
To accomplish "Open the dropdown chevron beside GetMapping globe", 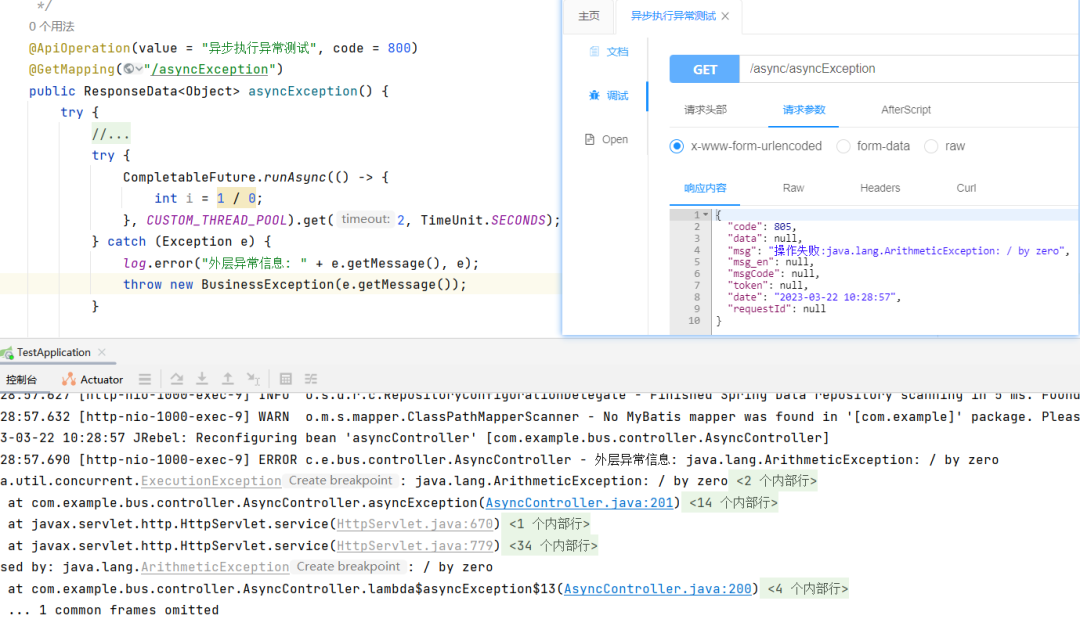I will (139, 69).
